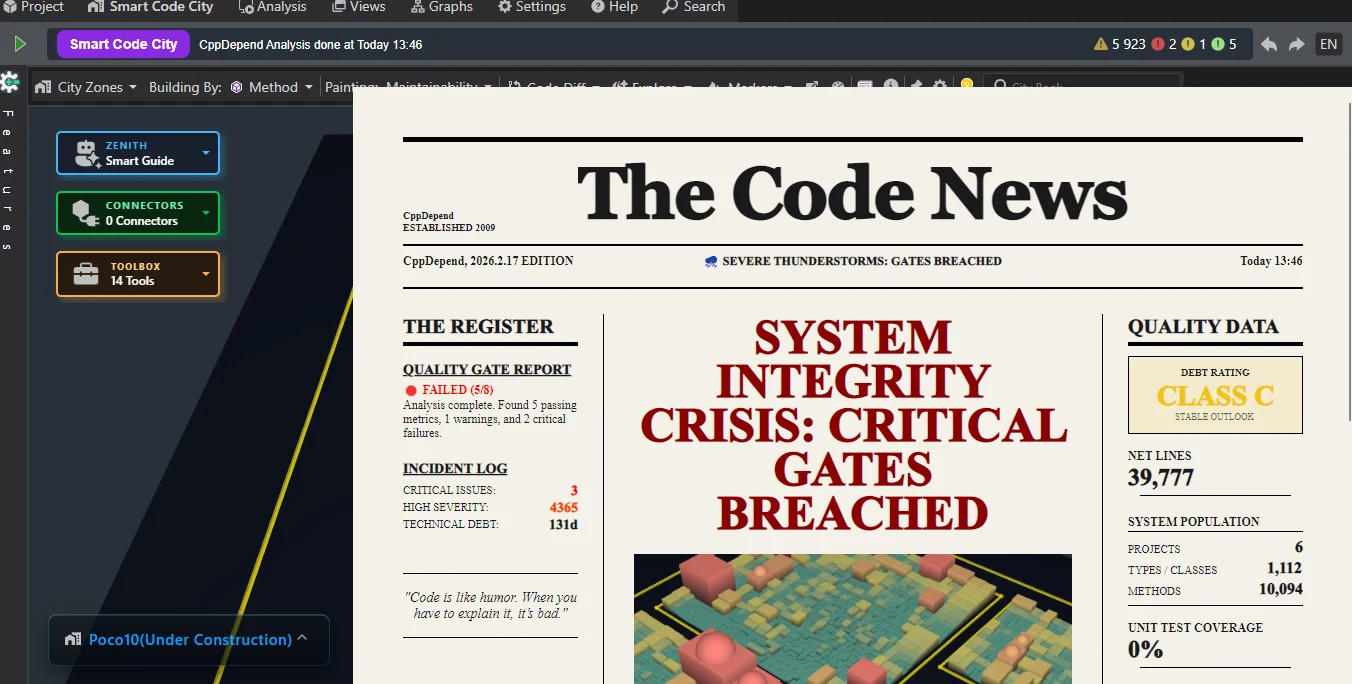Image resolution: width=1352 pixels, height=684 pixels.
Task: Click the Connectors plug icon
Action: coord(84,213)
